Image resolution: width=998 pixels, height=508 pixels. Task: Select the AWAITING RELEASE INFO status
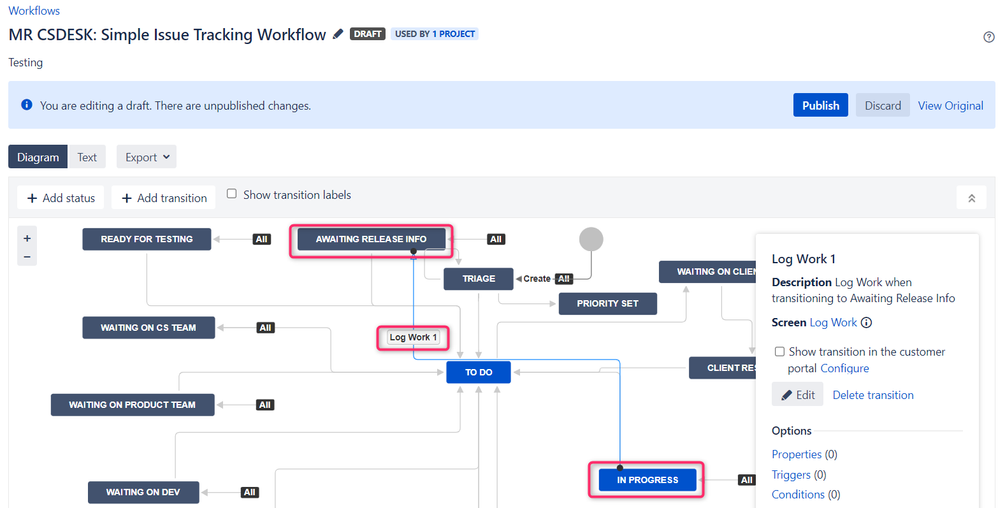point(371,239)
